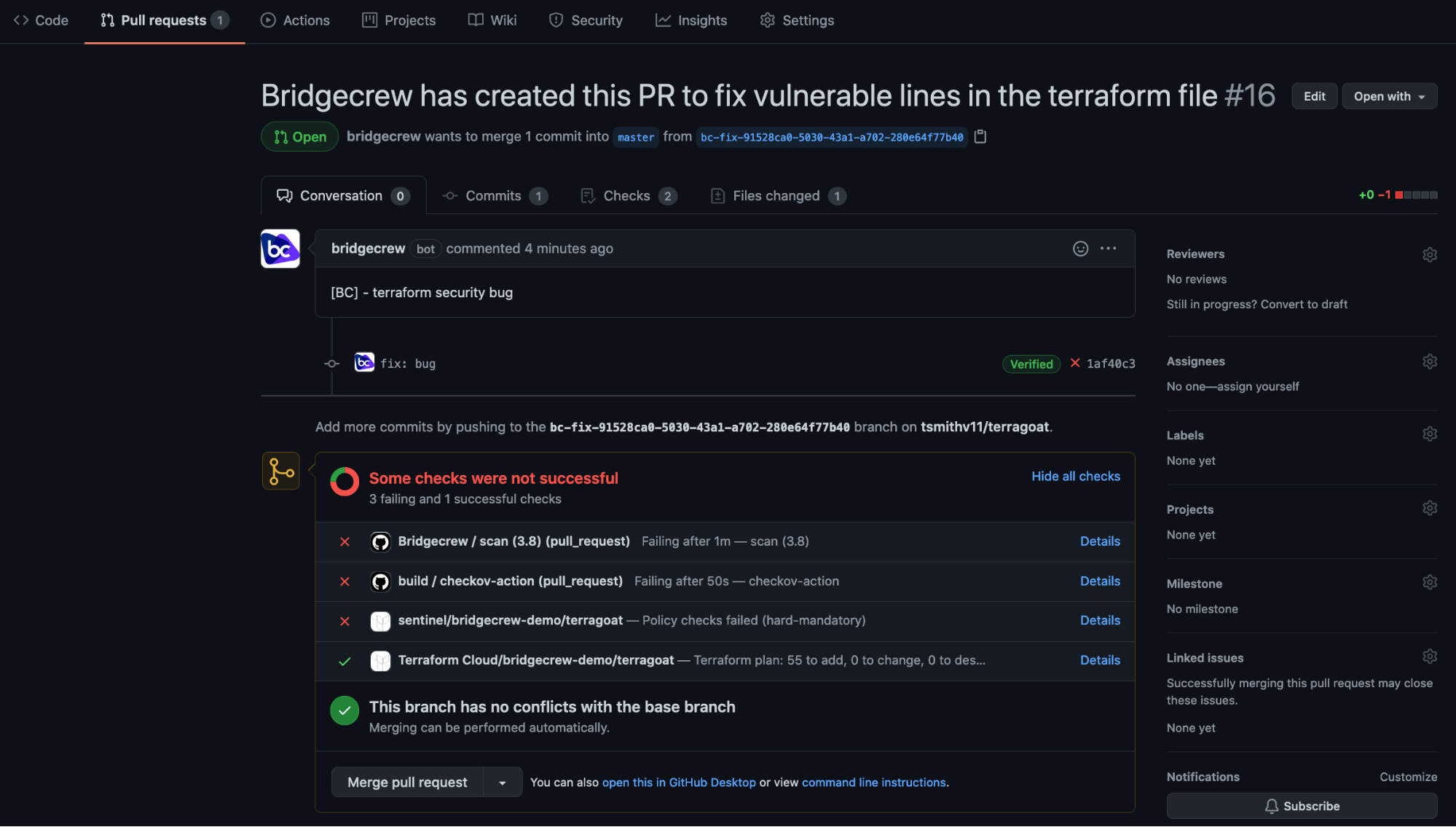Viewport: 1456px width, 827px height.
Task: Open Linked issues settings gear
Action: click(1429, 656)
